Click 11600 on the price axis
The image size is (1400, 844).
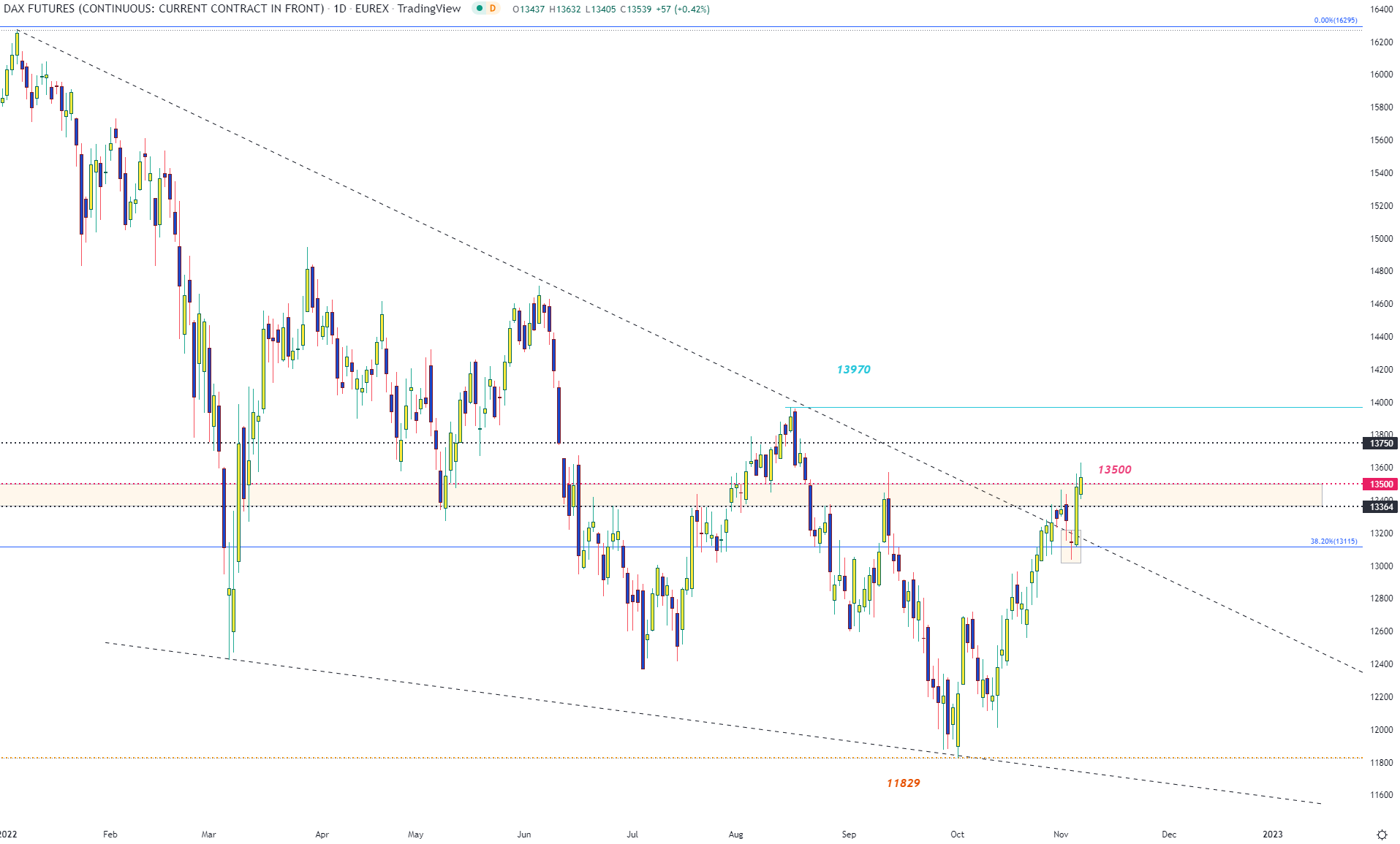pos(1381,795)
